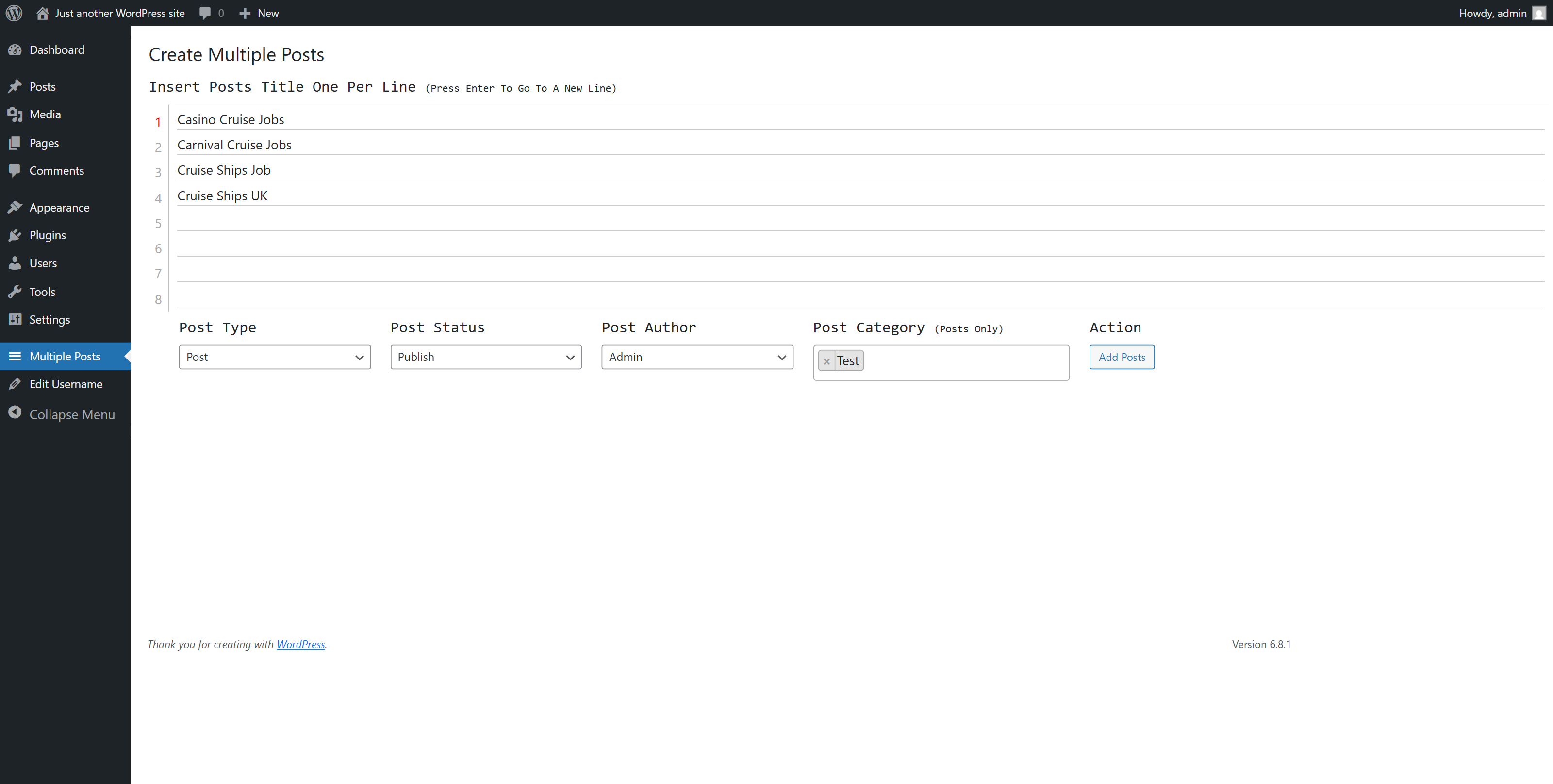Open the Post Status Publish dropdown
The image size is (1553, 784).
point(485,357)
